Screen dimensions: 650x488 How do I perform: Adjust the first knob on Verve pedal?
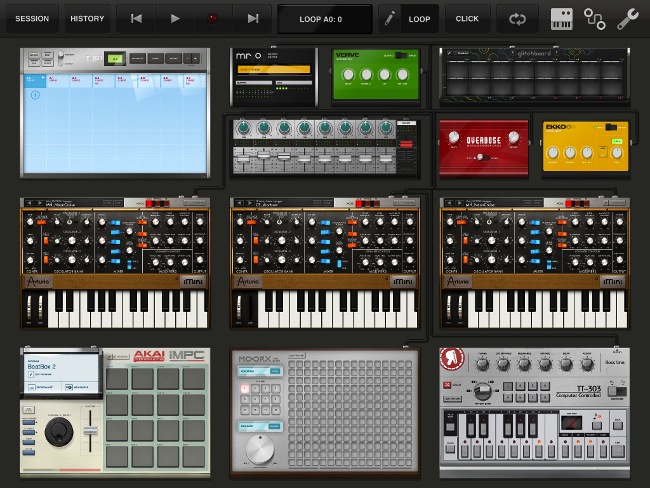(348, 75)
